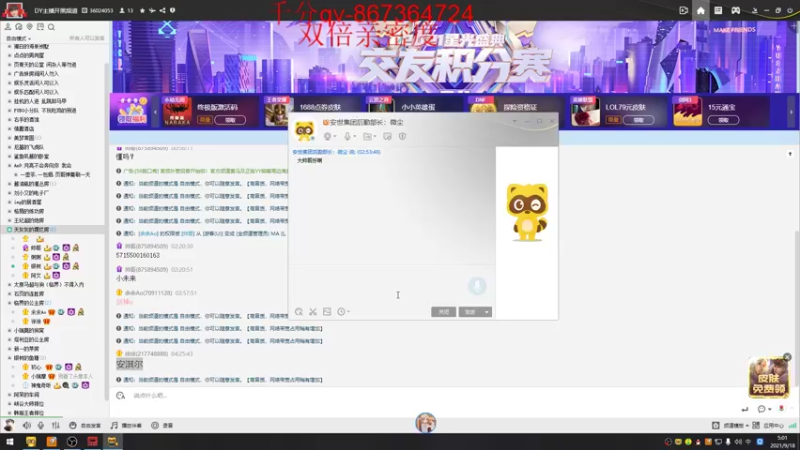Image resolution: width=800 pixels, height=450 pixels.
Task: Open the bookmark note icon in left panel
Action: tap(40, 27)
